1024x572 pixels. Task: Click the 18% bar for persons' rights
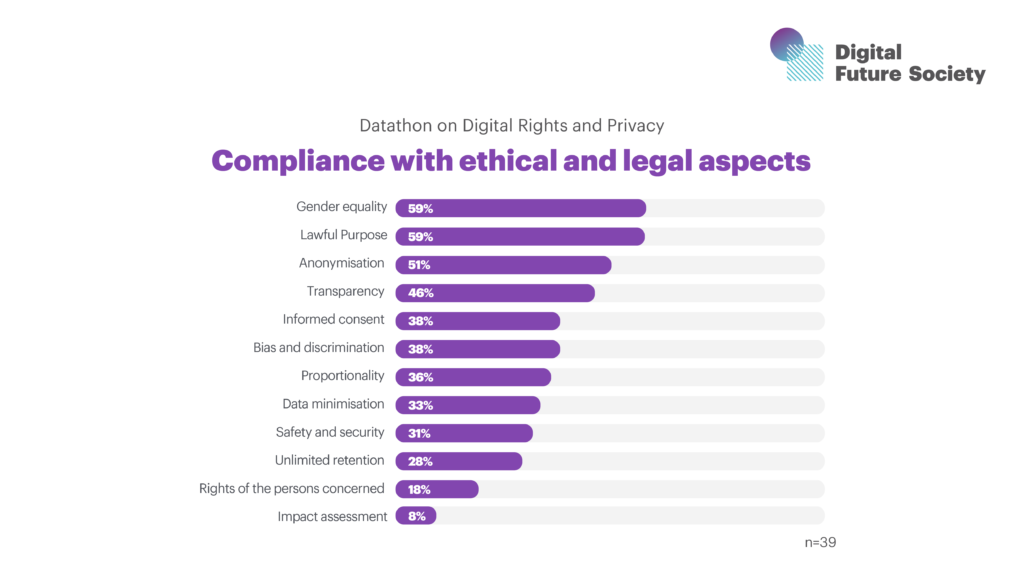click(437, 489)
